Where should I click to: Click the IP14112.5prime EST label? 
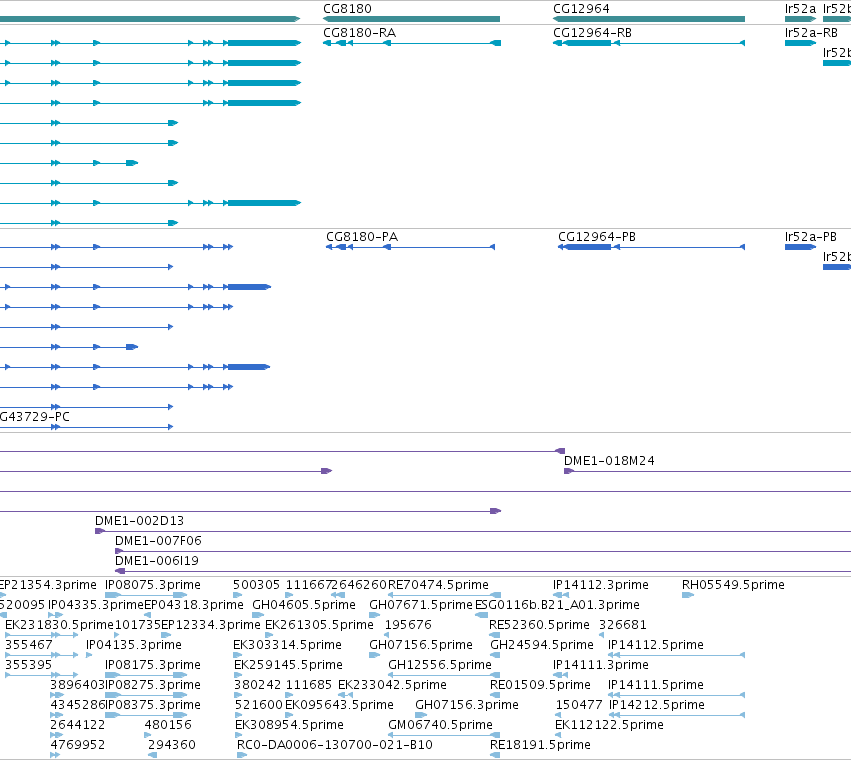(x=656, y=645)
